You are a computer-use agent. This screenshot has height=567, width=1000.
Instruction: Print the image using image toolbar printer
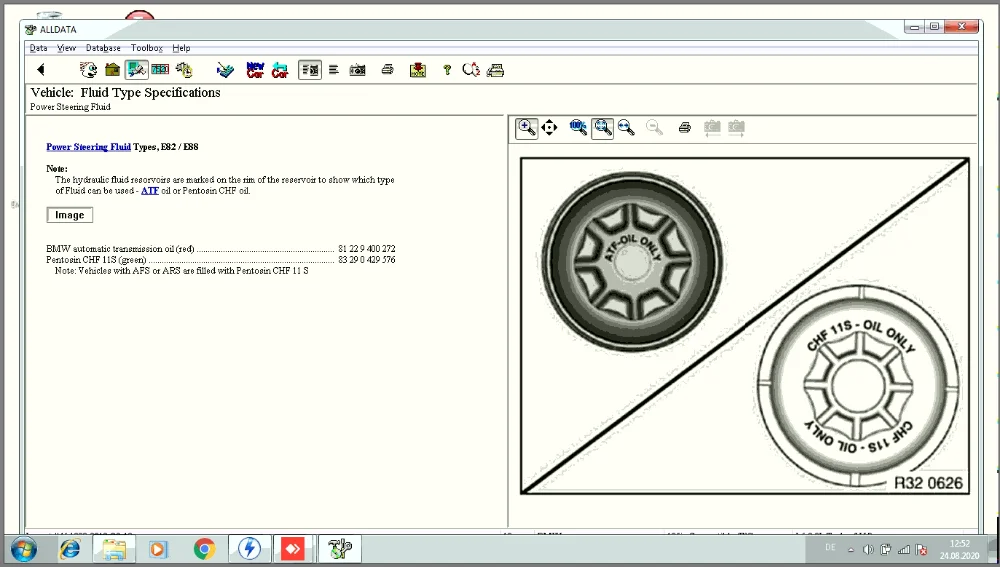click(685, 128)
